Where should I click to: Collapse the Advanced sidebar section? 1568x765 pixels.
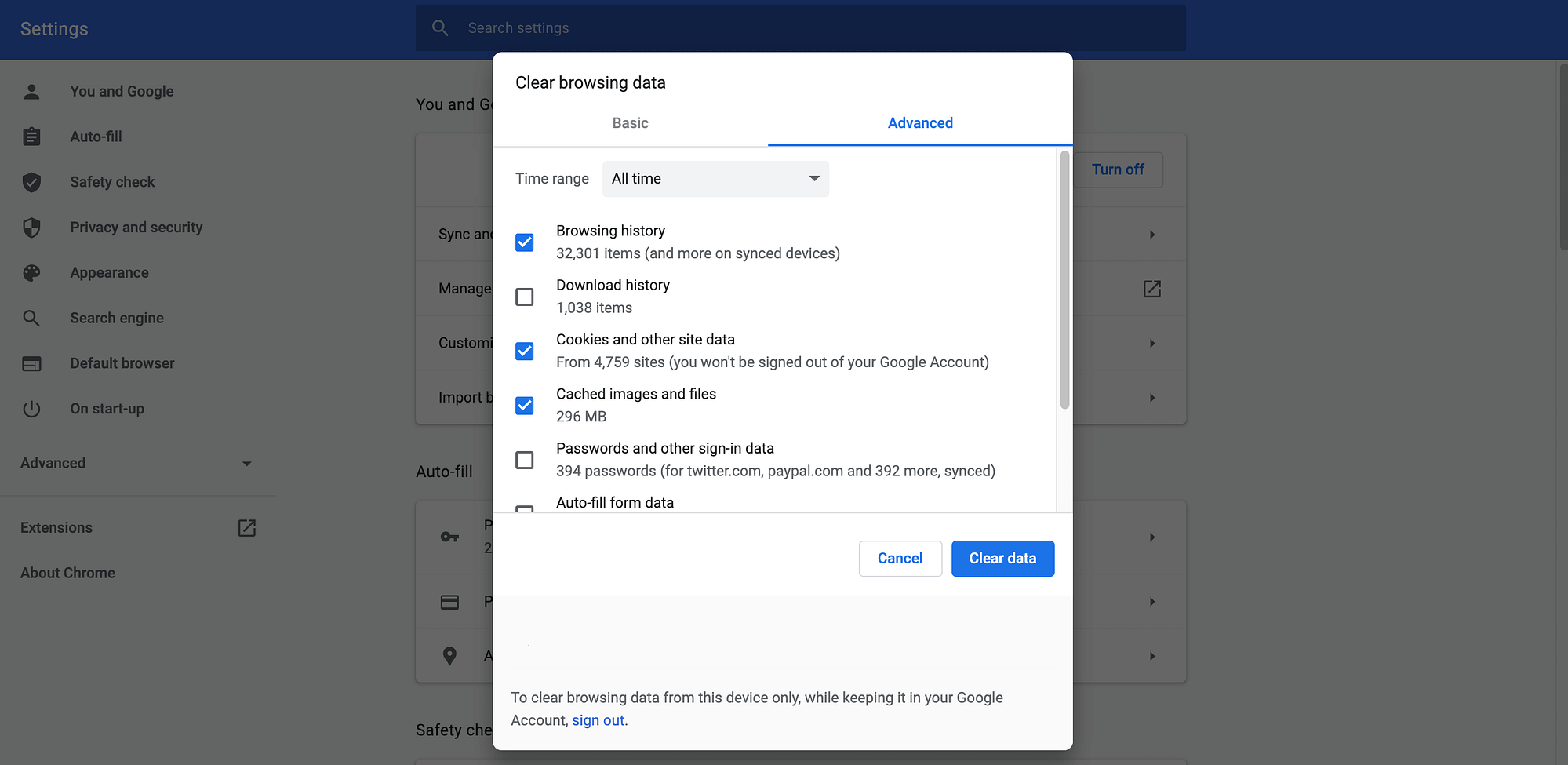click(246, 463)
